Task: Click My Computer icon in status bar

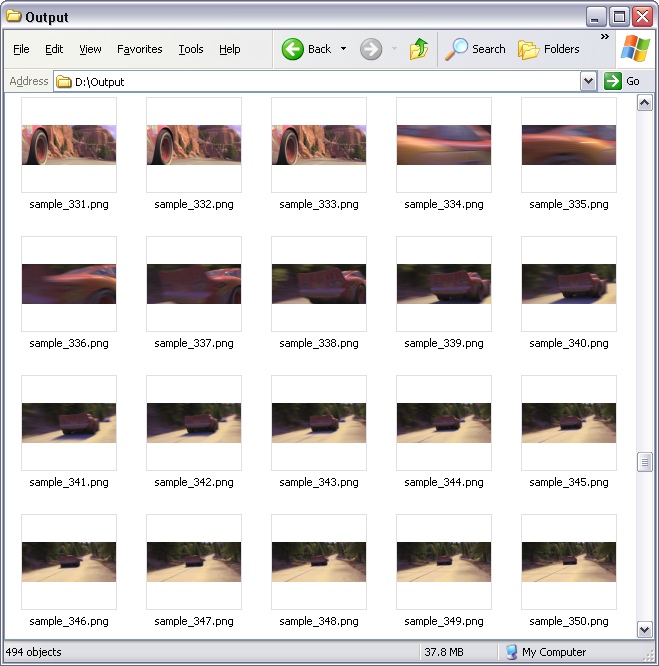Action: 512,652
